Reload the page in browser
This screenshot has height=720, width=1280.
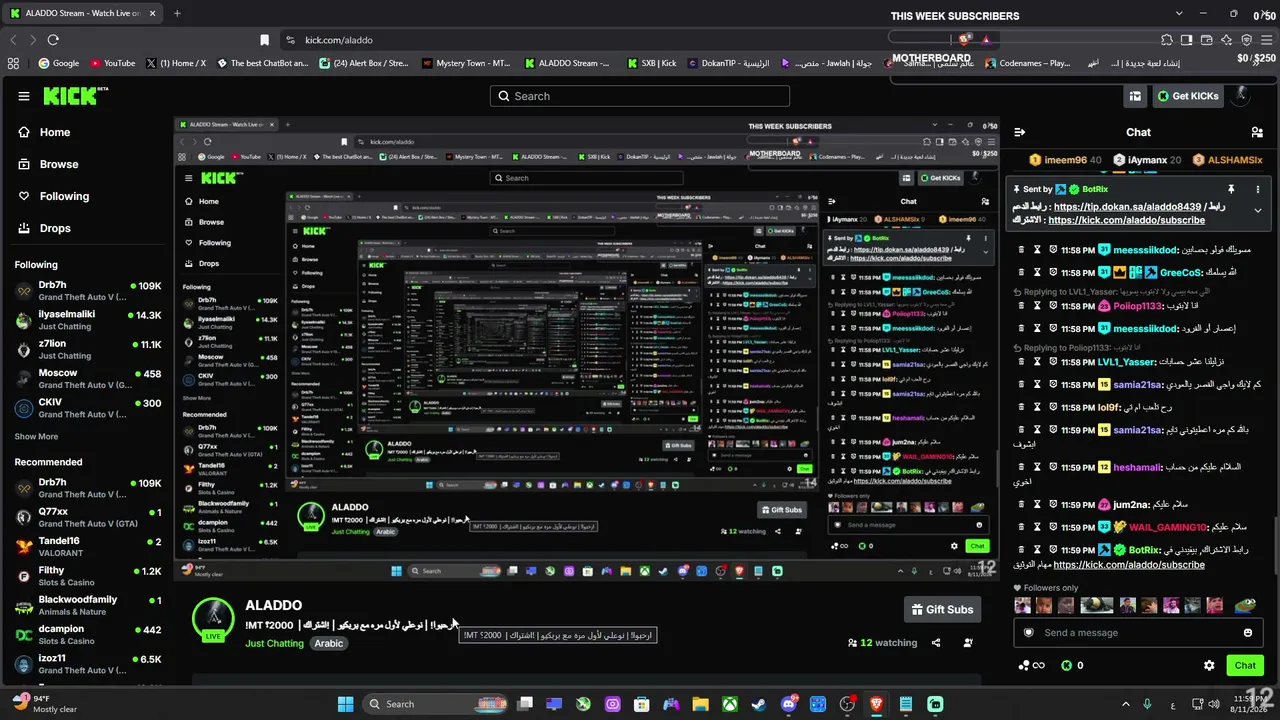[53, 40]
